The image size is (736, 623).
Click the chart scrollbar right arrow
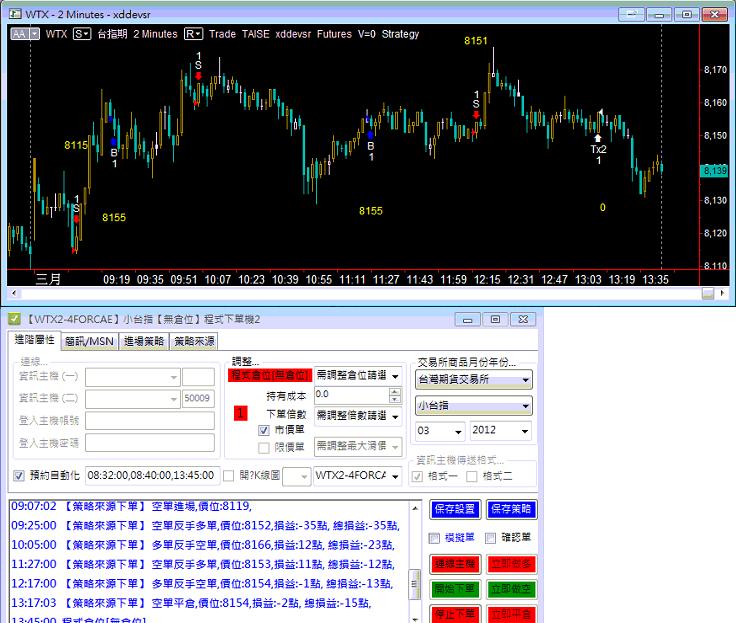pos(722,293)
